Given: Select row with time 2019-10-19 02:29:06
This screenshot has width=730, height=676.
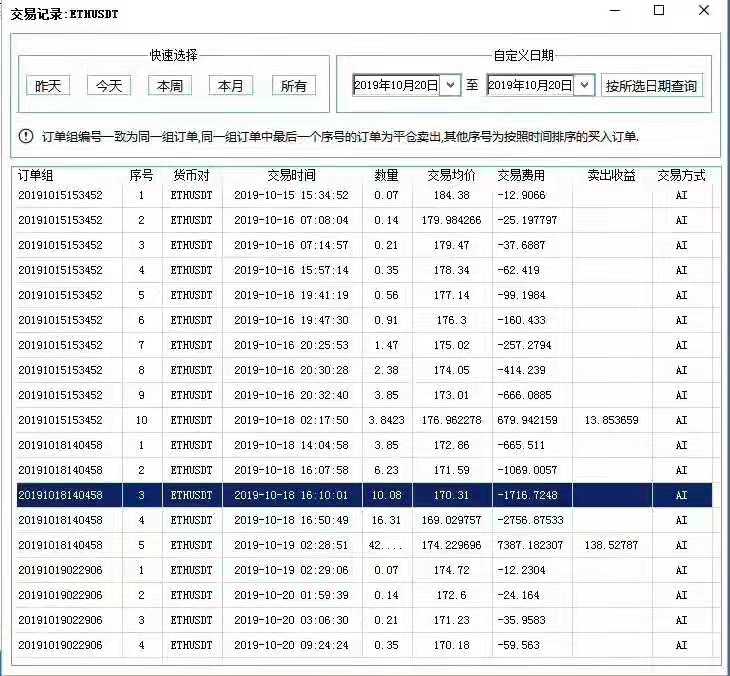Looking at the screenshot, I should point(364,570).
